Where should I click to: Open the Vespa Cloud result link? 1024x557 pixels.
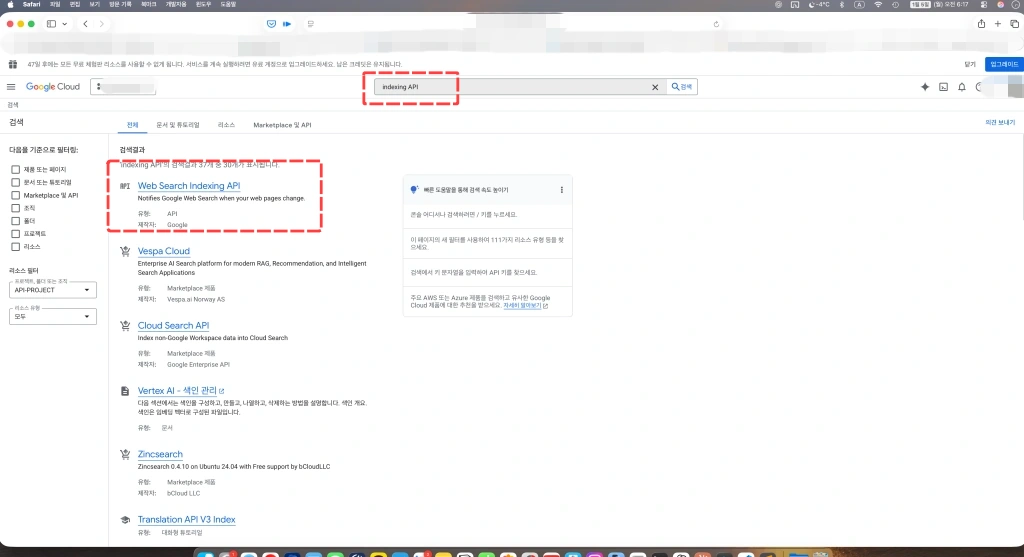click(164, 251)
